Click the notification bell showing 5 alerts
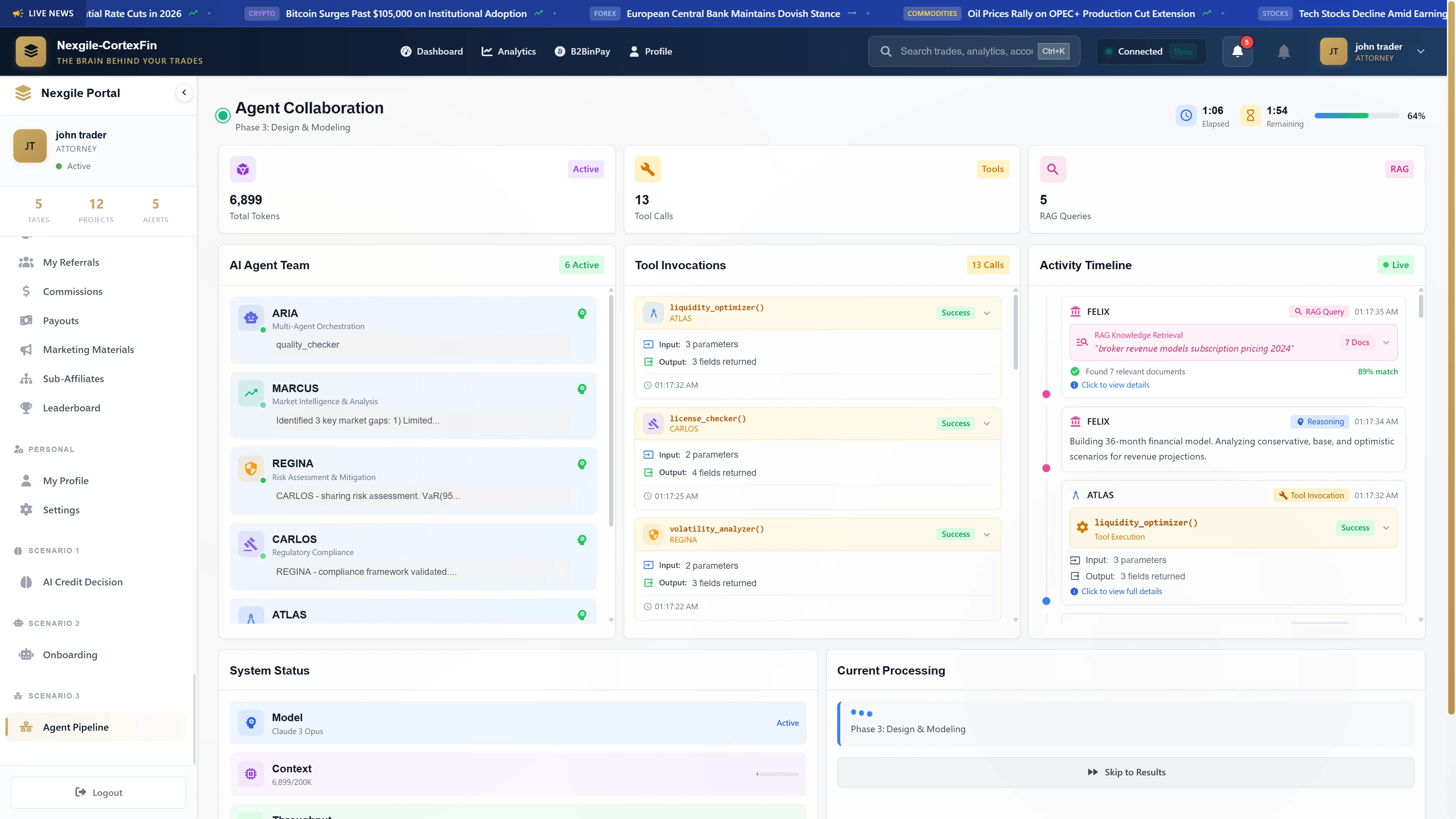Screen dimensions: 1456x819 coord(1237,52)
